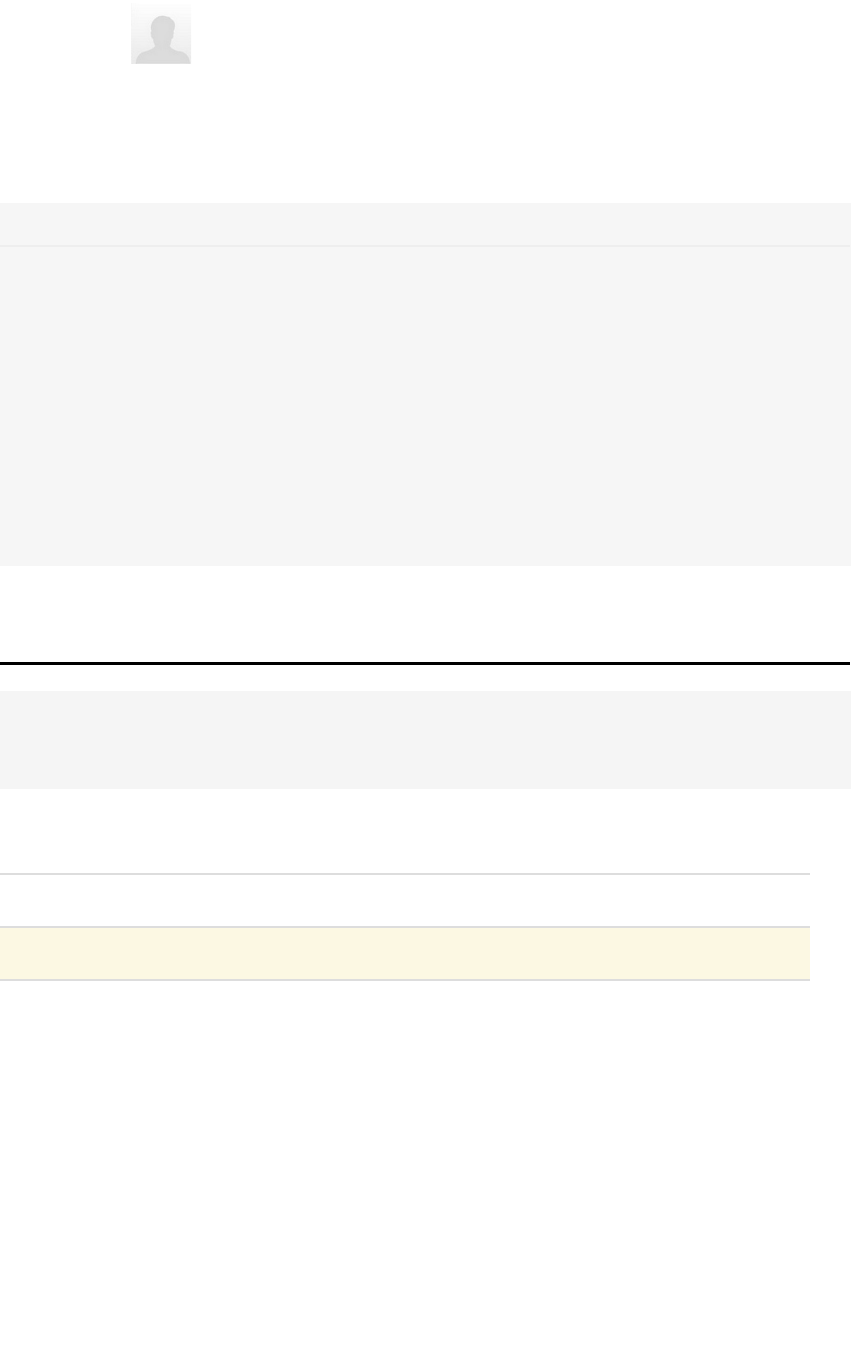Viewport: 851px width, 1347px height.
Task: Click the small gray box below the black line
Action: pos(425,739)
